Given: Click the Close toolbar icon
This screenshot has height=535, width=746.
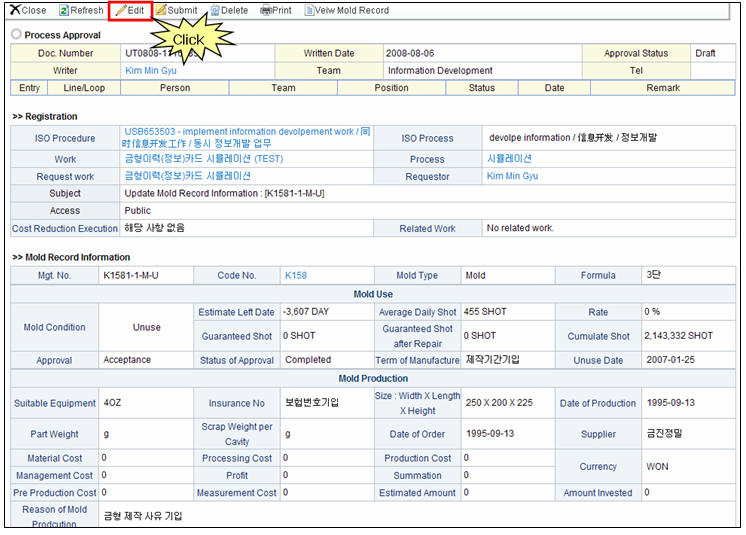Looking at the screenshot, I should [x=15, y=10].
